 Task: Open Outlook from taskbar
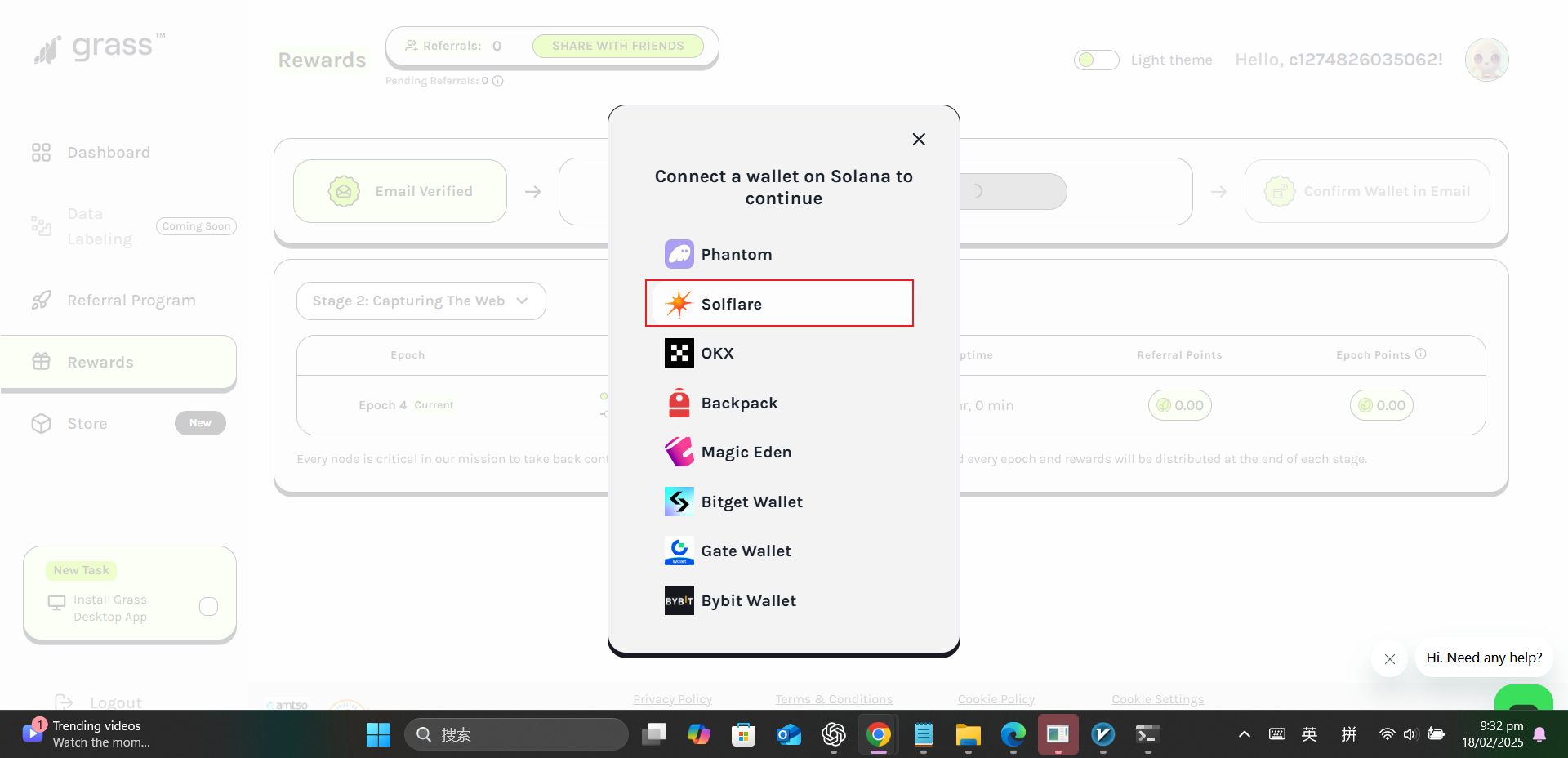pyautogui.click(x=789, y=734)
